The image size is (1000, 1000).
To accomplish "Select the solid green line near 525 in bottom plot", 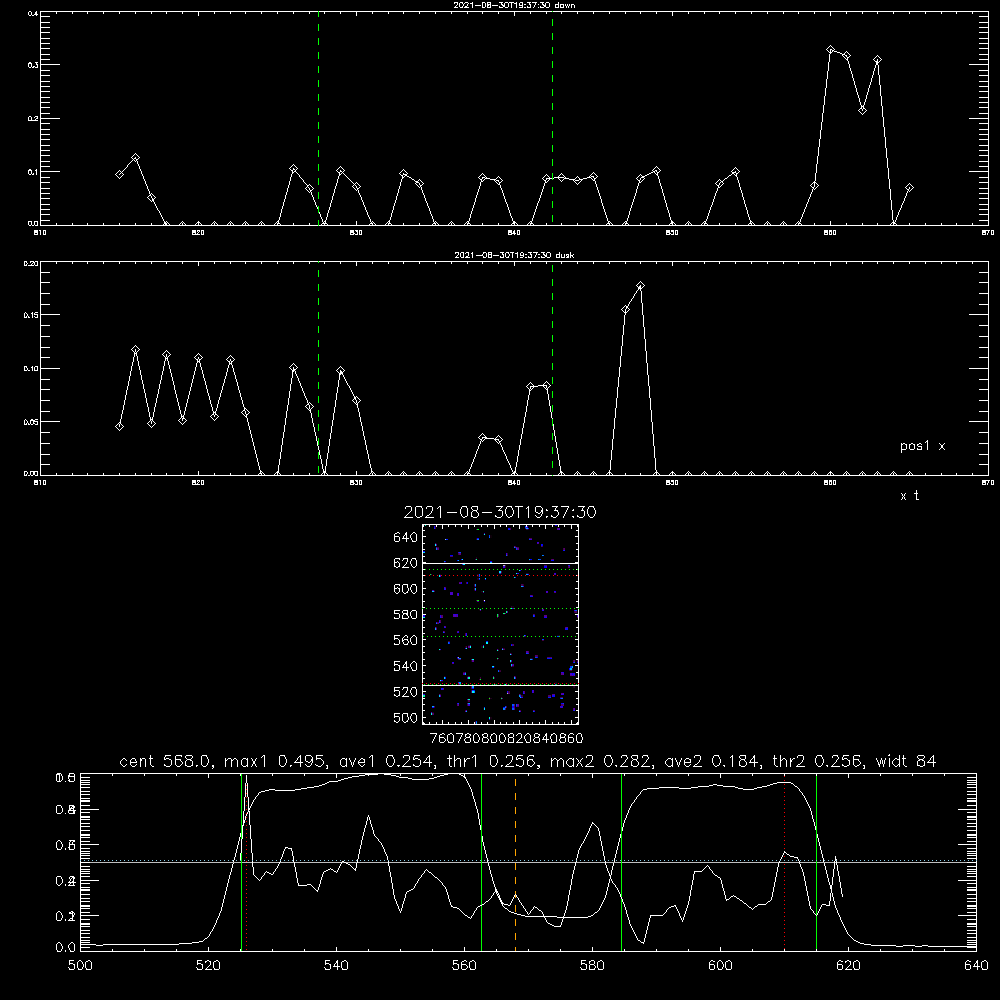I will (x=241, y=862).
